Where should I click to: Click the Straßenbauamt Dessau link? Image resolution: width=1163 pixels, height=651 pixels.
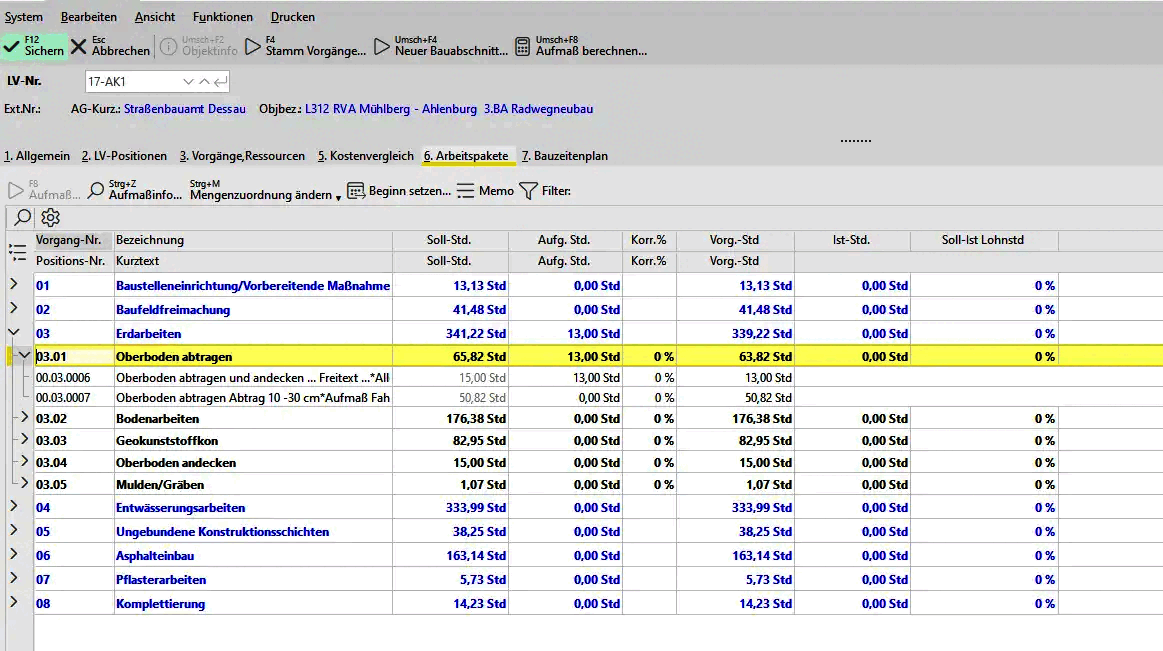185,109
